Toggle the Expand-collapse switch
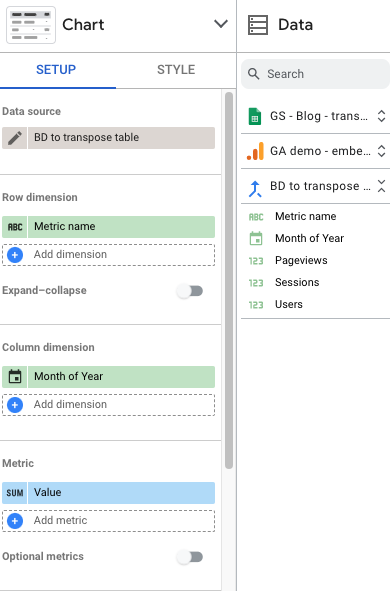 190,291
